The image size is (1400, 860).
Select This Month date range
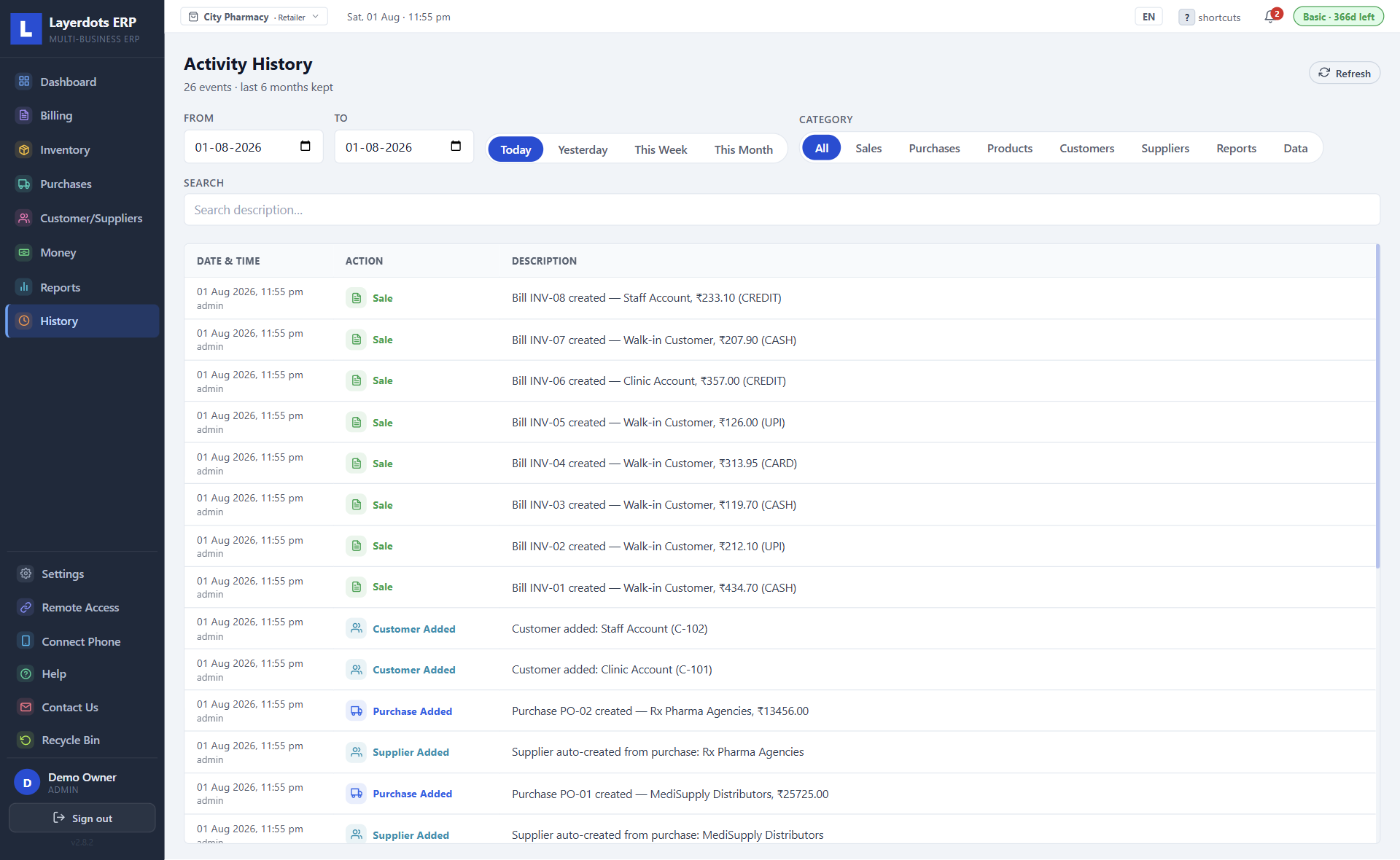click(x=743, y=149)
